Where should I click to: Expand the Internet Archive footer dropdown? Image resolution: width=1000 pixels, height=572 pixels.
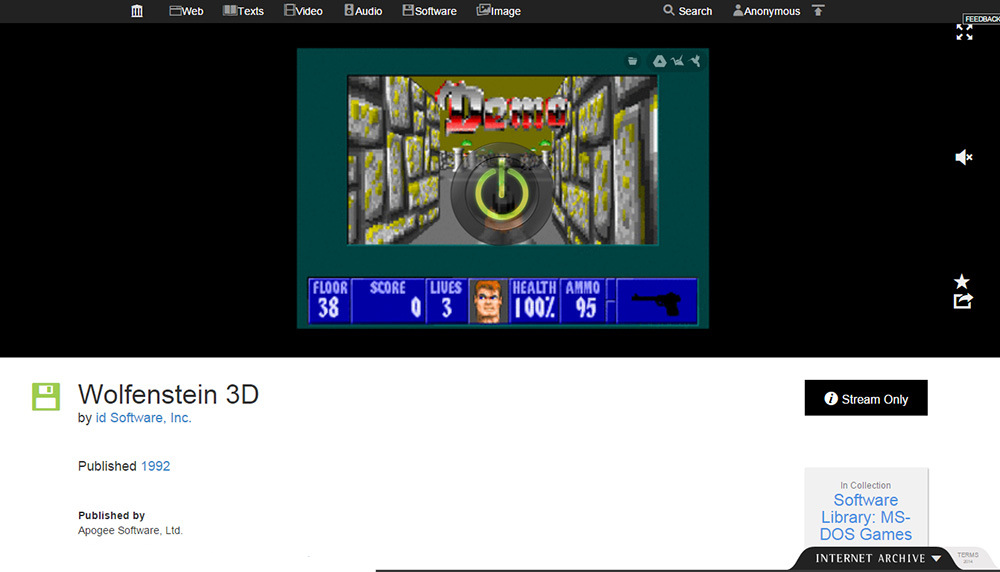877,558
